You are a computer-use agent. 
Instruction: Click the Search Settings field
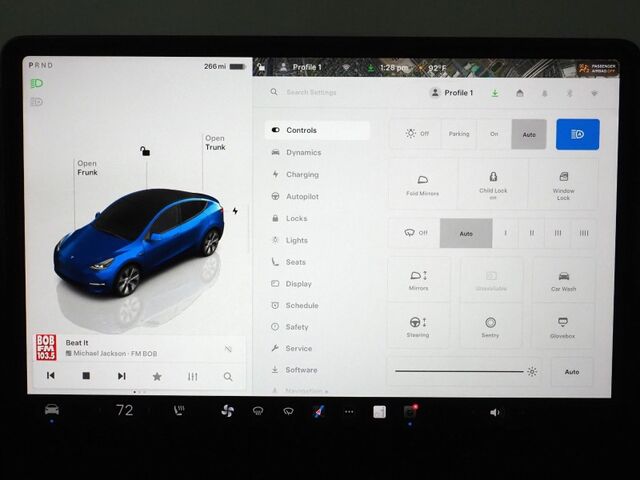[x=311, y=92]
